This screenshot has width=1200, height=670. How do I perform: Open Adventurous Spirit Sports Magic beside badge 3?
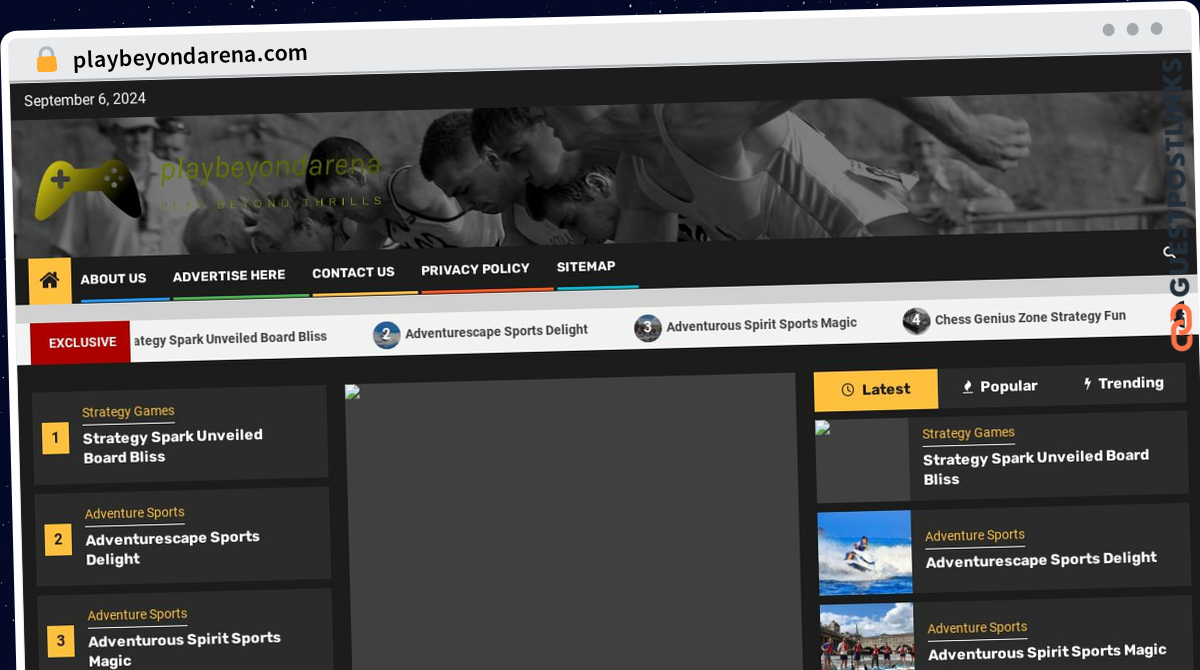[x=185, y=649]
